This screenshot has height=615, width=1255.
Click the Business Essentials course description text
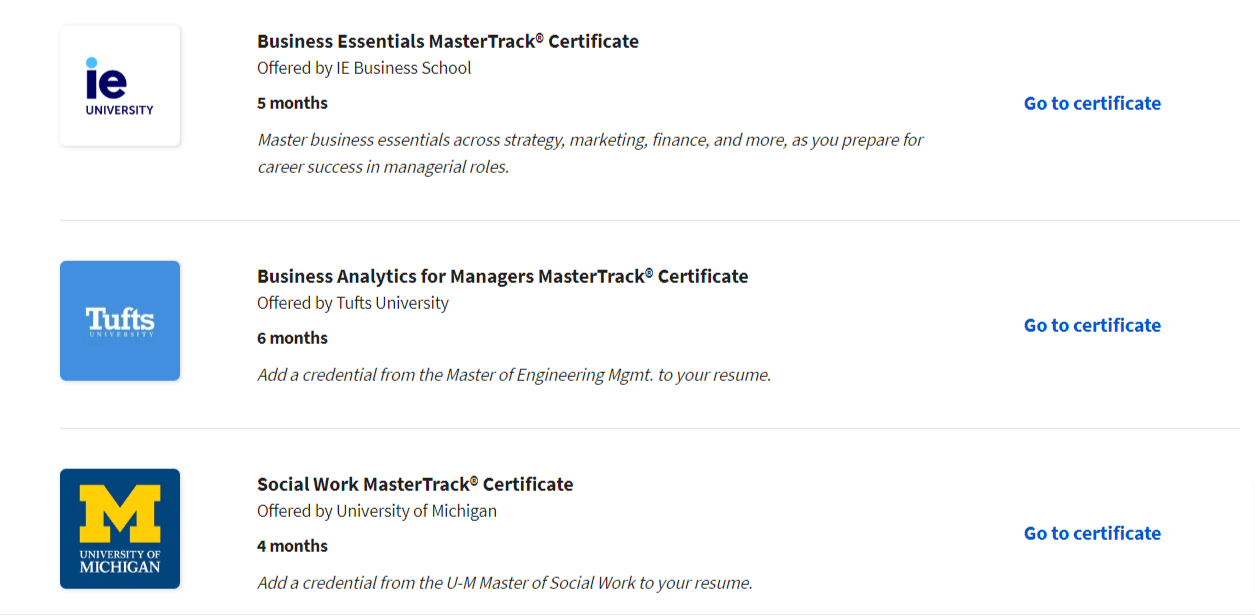[590, 152]
